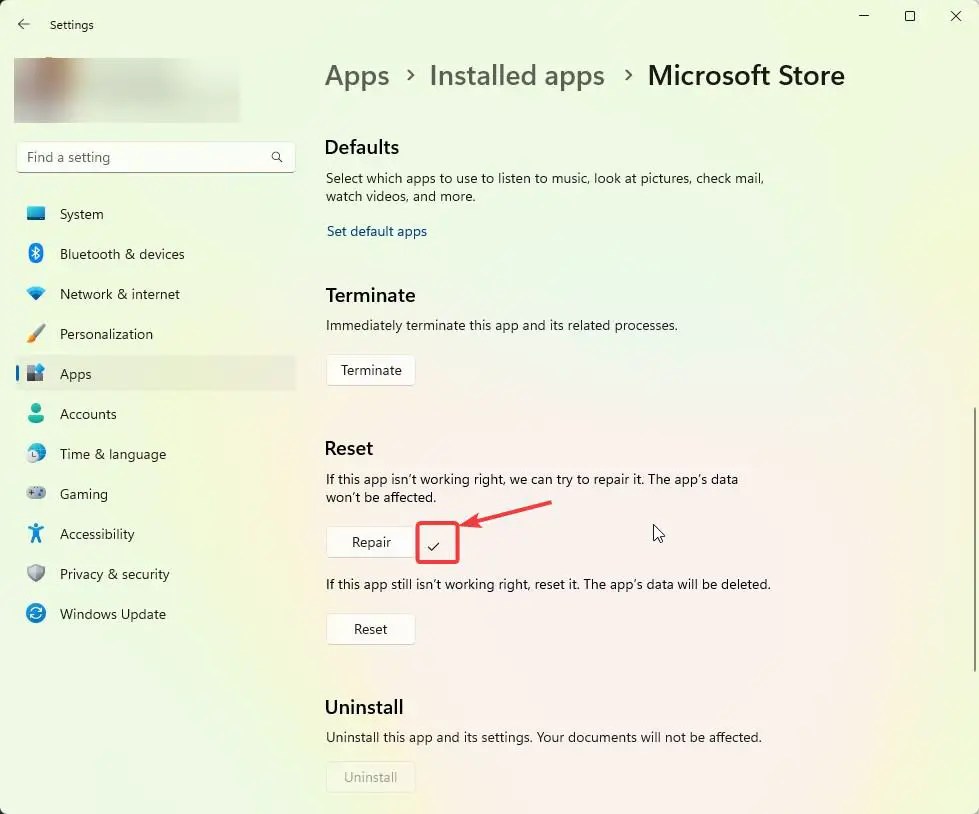Viewport: 979px width, 814px height.
Task: Click the Repair button
Action: point(371,542)
